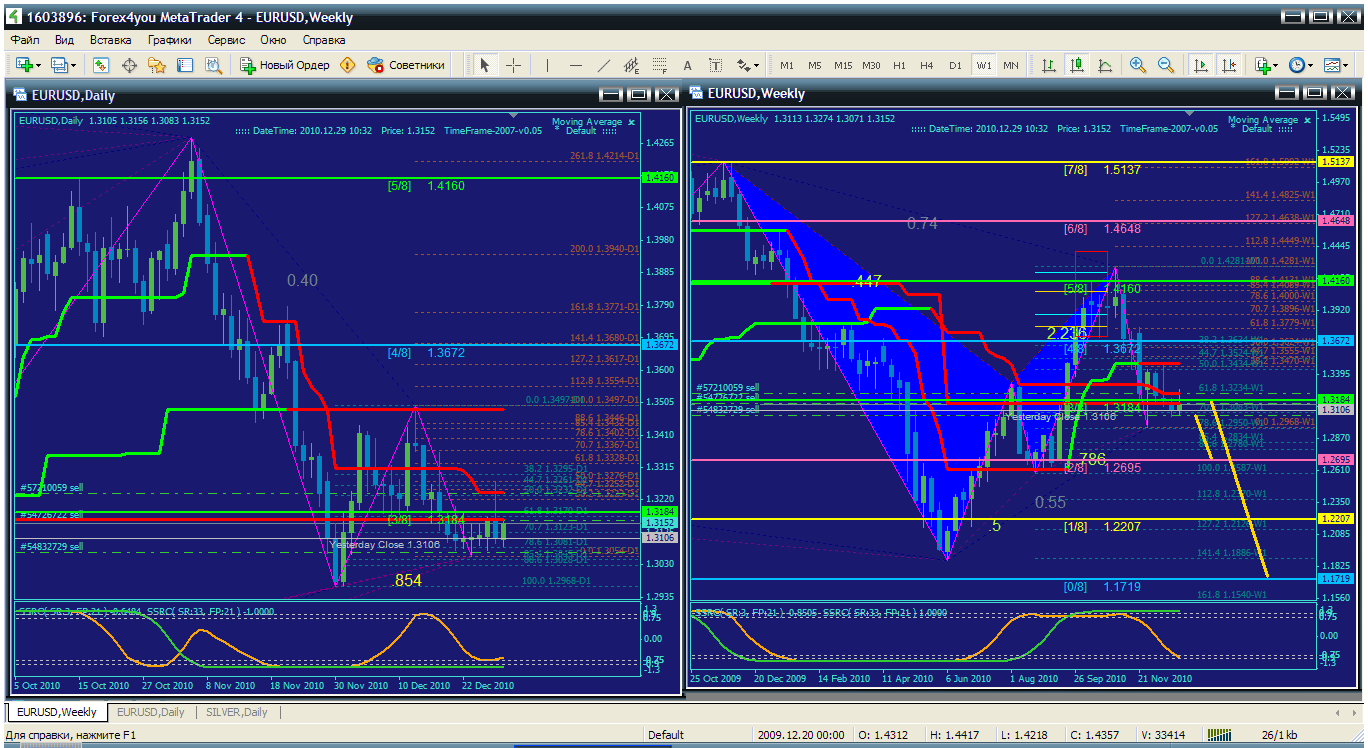Open the Navigator folder-star icon

point(157,65)
